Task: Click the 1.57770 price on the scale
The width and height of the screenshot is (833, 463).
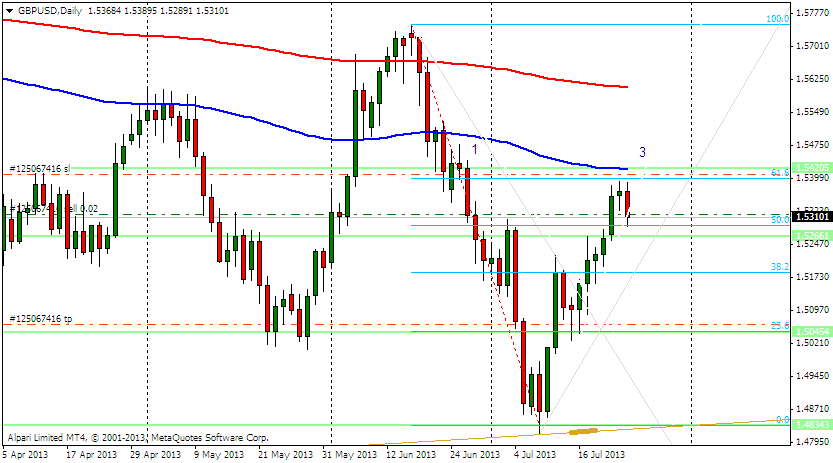Action: tap(812, 13)
